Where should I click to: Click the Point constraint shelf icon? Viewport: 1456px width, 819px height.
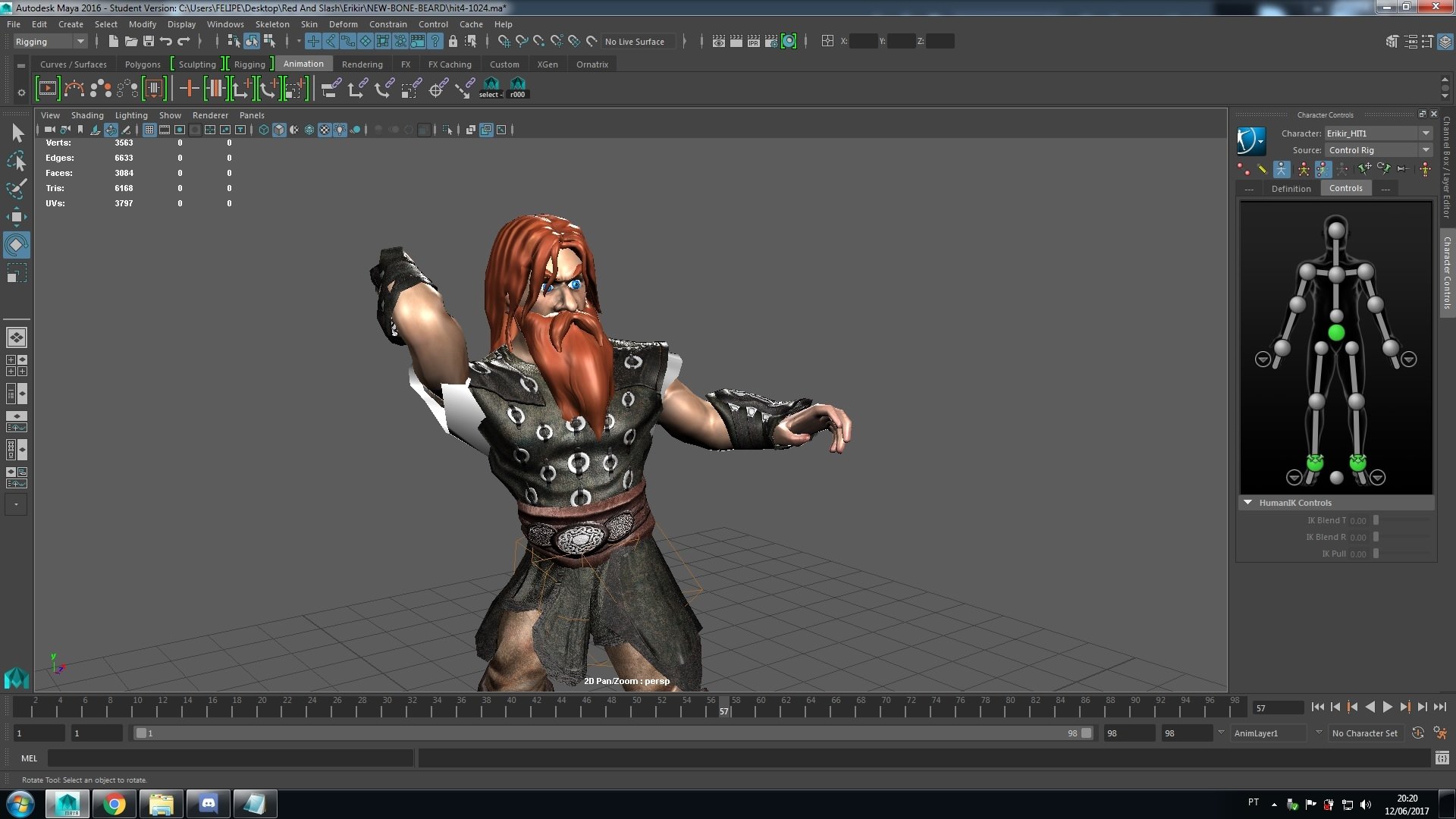coord(357,89)
